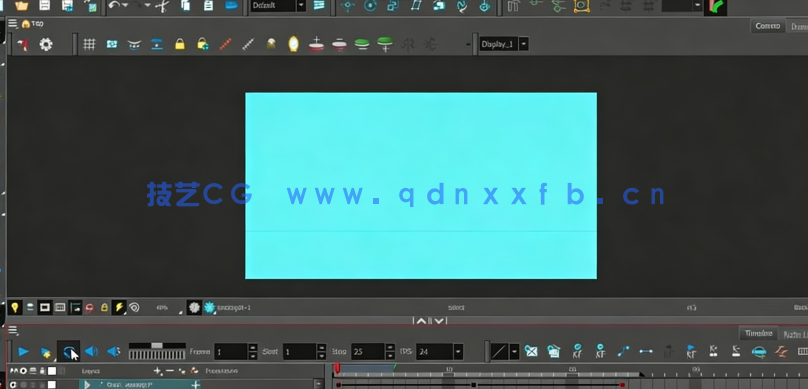Click the first cyan KF keyframe icon
The height and width of the screenshot is (389, 808).
tap(577, 351)
